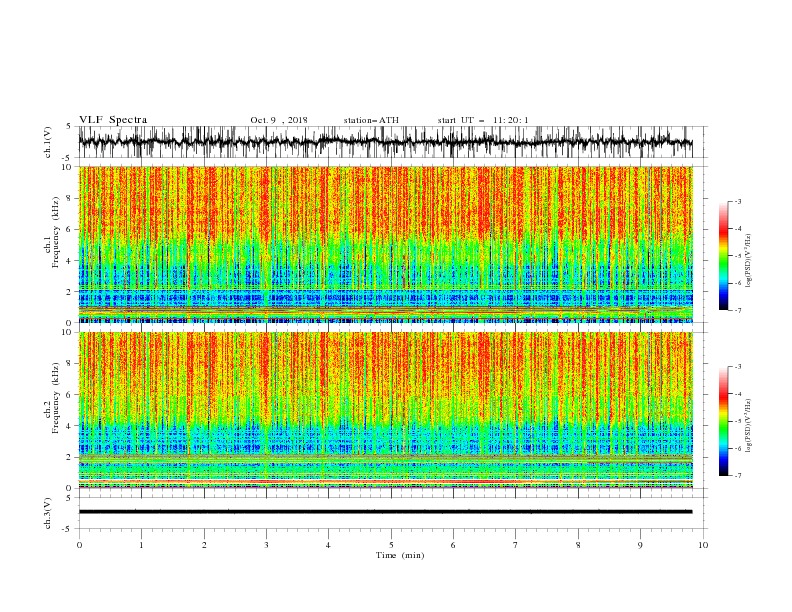Click the ch.1 frequency tick "8"
Image resolution: width=792 pixels, height=612 pixels.
click(70, 198)
